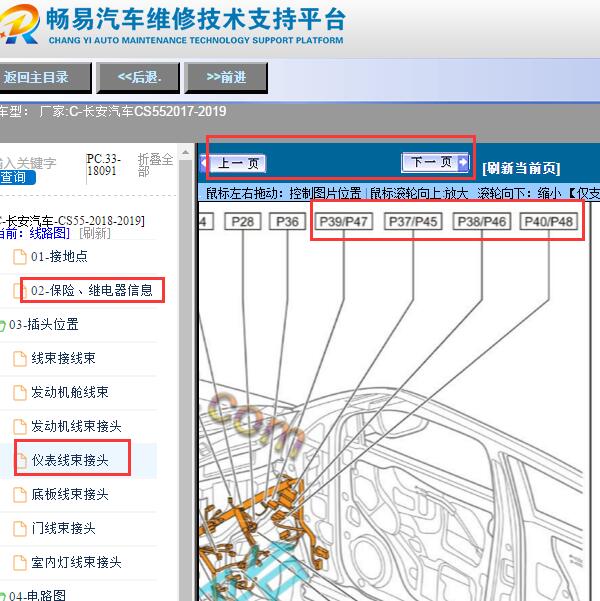Click the sidebar scrollbar up arrow

186,152
